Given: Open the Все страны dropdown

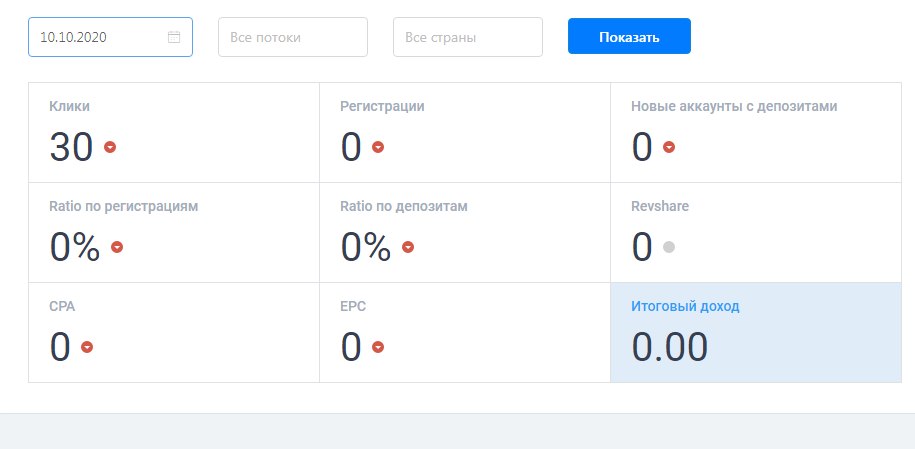Looking at the screenshot, I should pyautogui.click(x=468, y=37).
